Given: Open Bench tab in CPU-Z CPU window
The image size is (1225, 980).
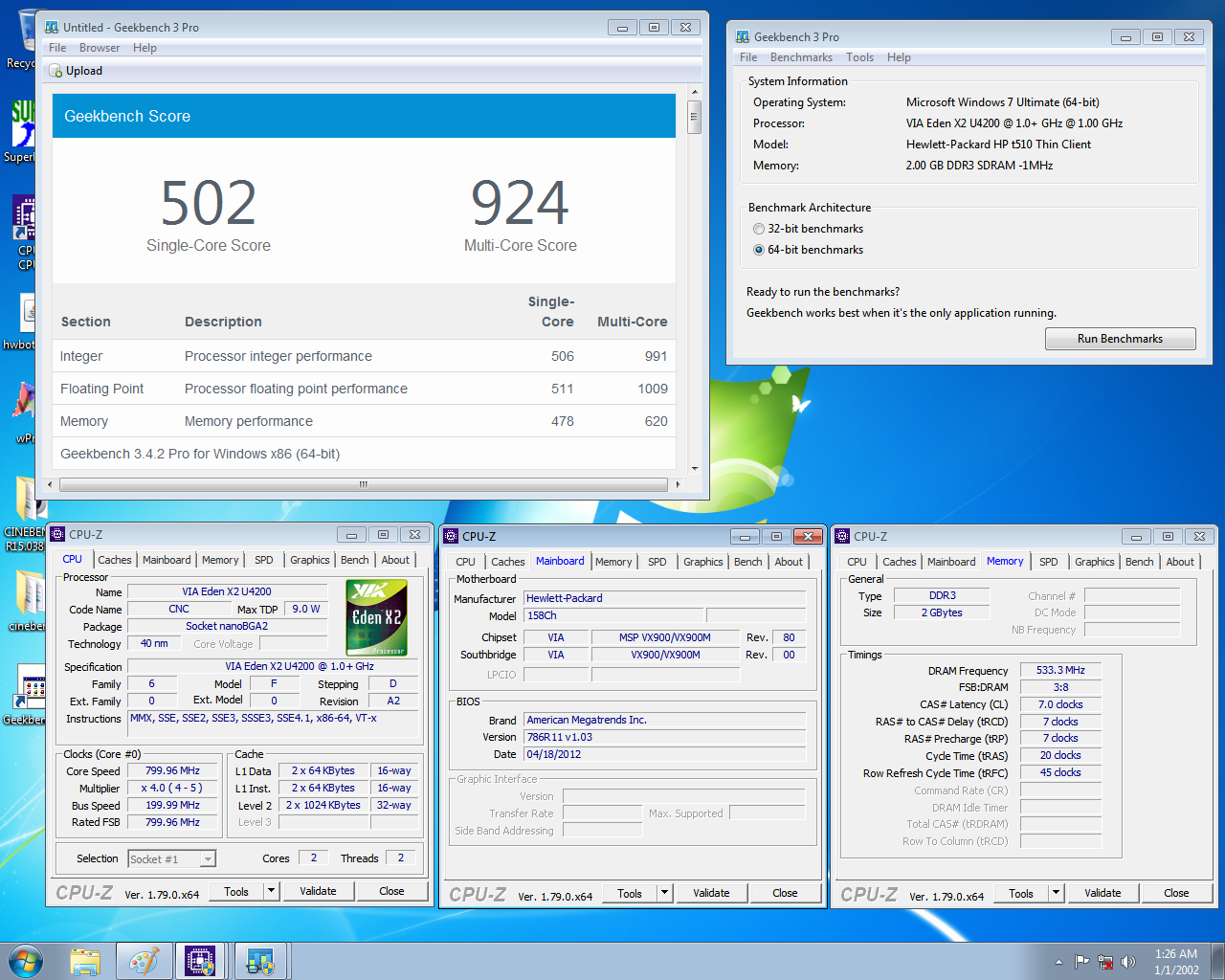Looking at the screenshot, I should tap(354, 560).
